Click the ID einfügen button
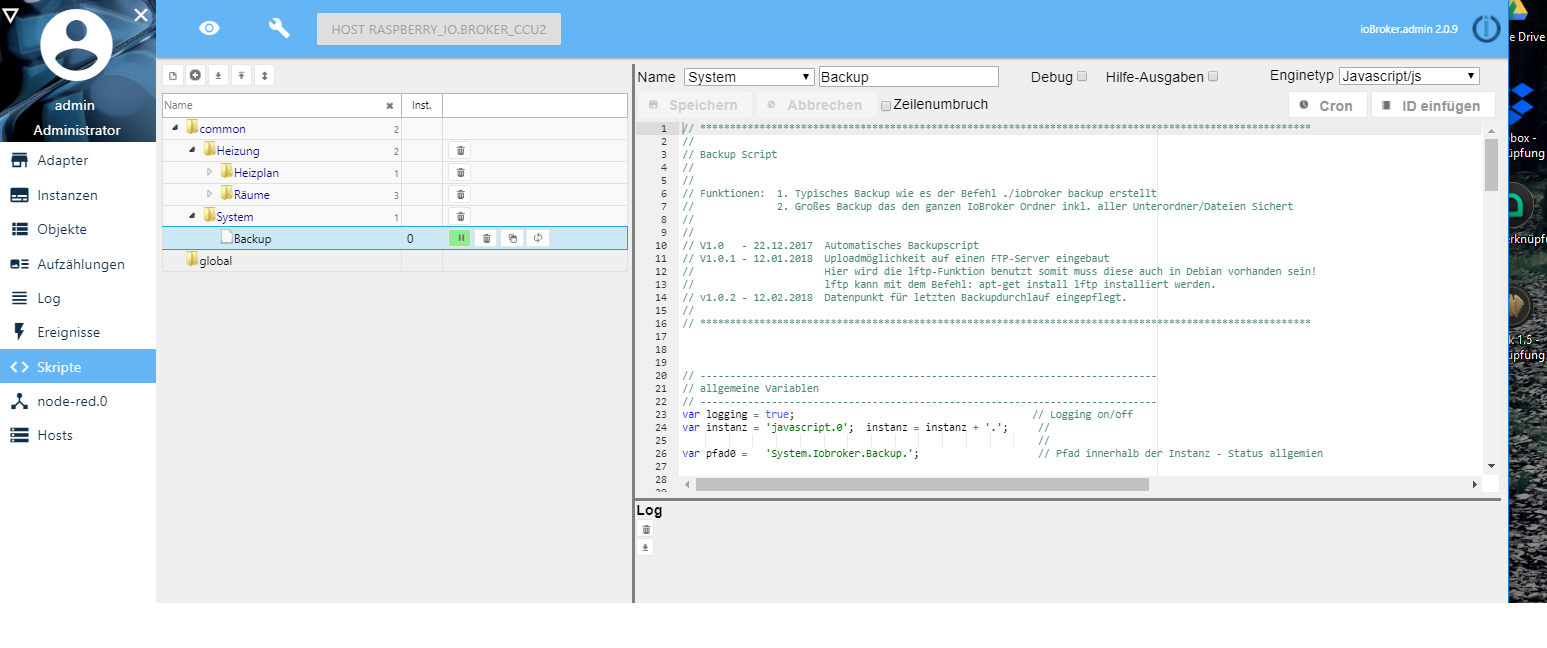The height and width of the screenshot is (648, 1547). [x=1433, y=105]
